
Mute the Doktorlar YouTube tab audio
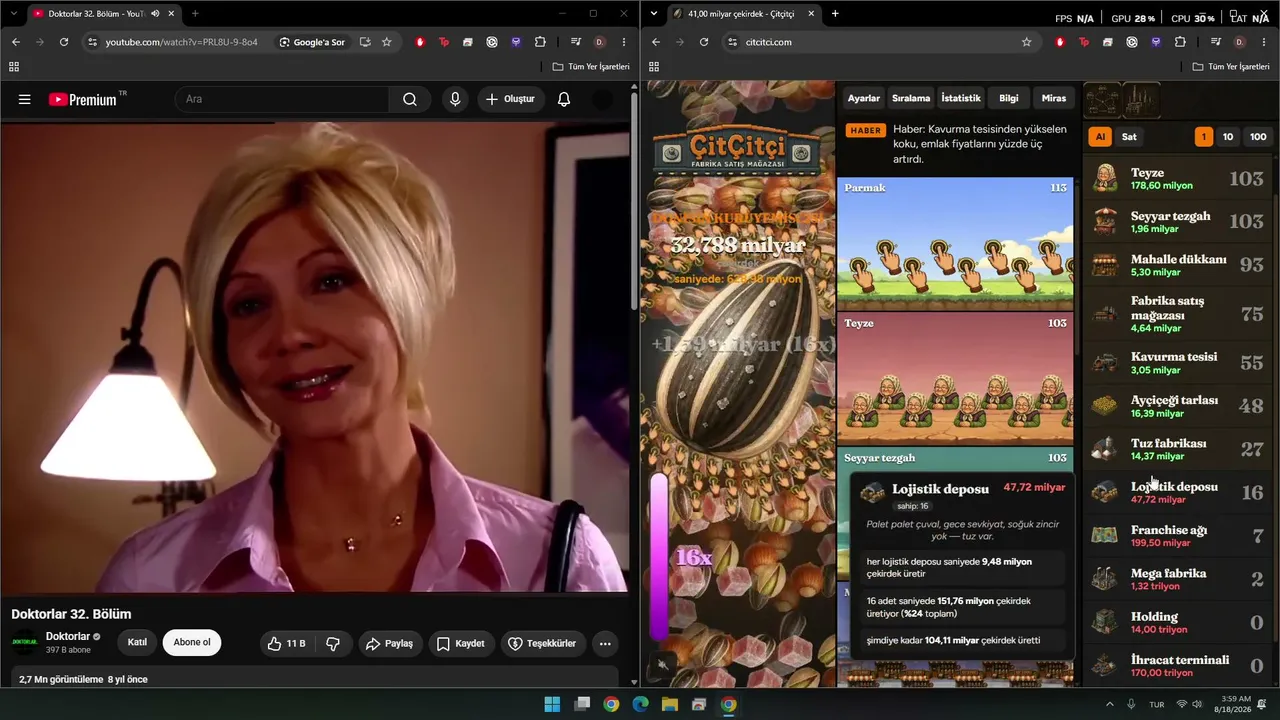(x=155, y=14)
